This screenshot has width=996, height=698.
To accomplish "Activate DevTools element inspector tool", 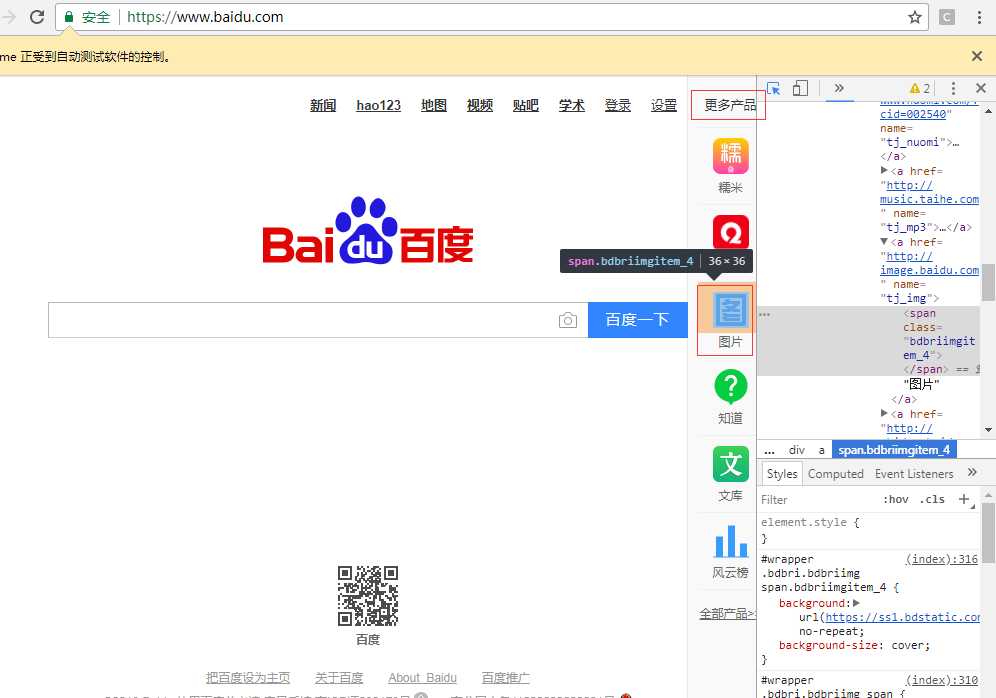I will (x=773, y=88).
